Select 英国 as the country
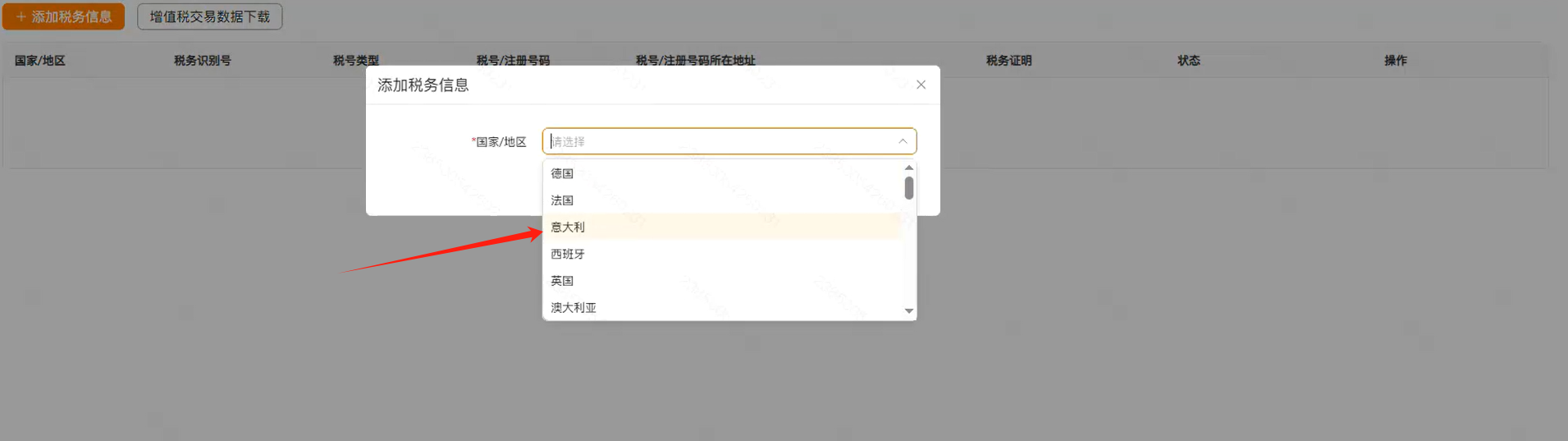Viewport: 1568px width, 441px height. [562, 281]
